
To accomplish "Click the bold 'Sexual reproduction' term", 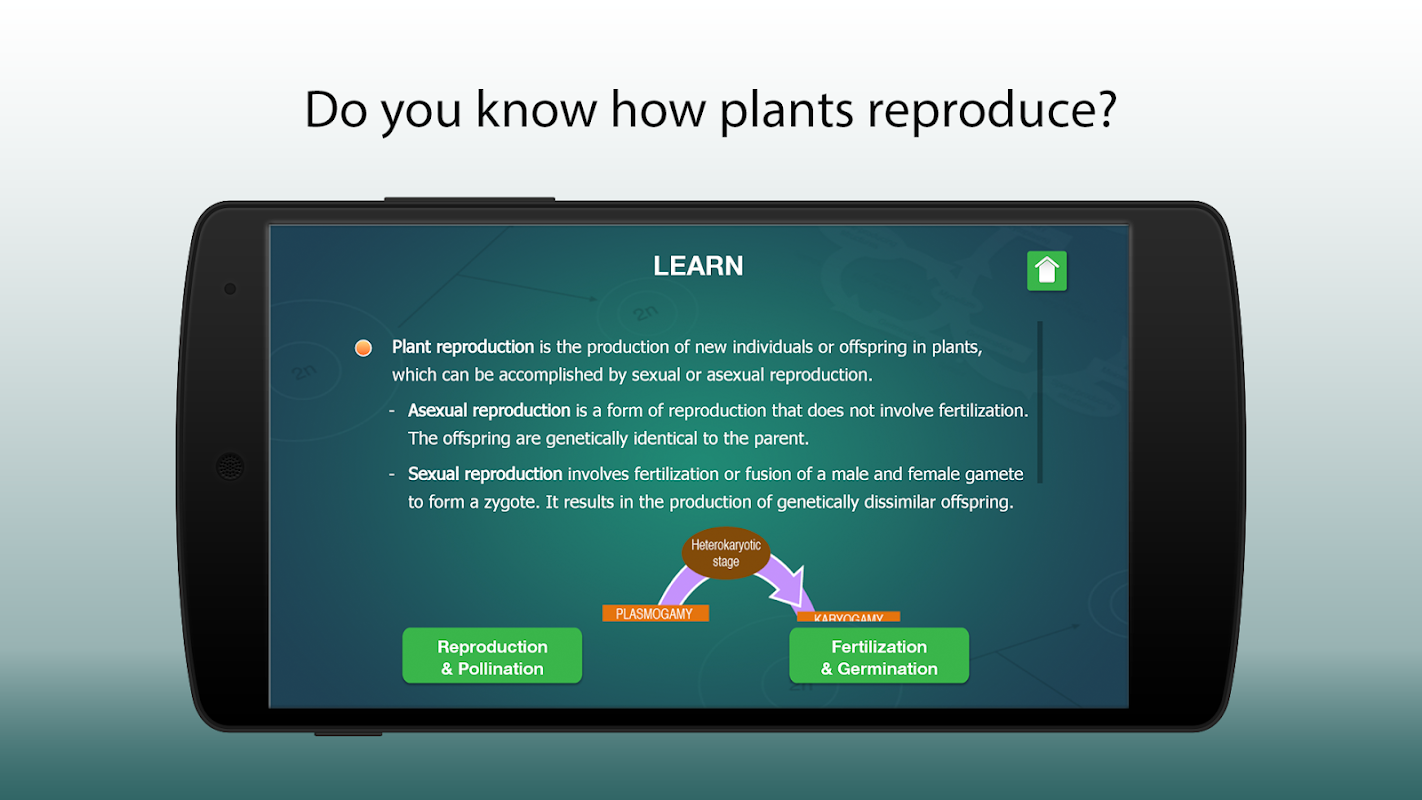I will (x=485, y=474).
